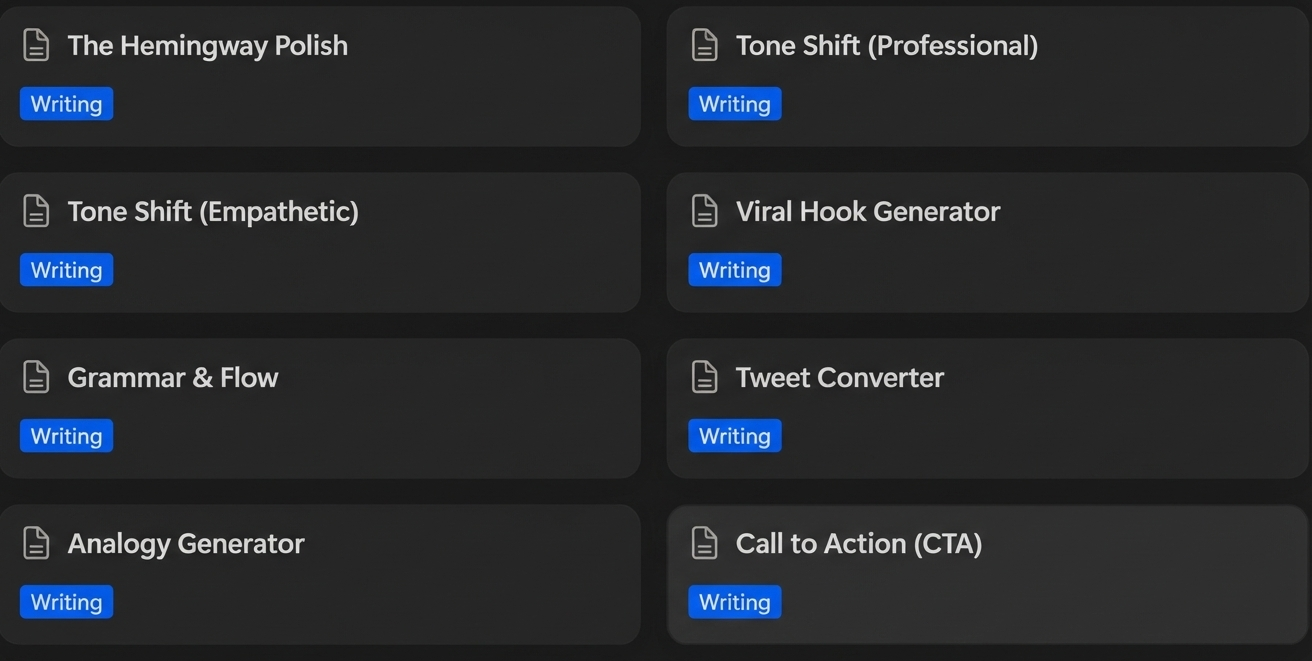Select the Writing tag under The Hemingway Polish
The image size is (1312, 661).
click(66, 103)
